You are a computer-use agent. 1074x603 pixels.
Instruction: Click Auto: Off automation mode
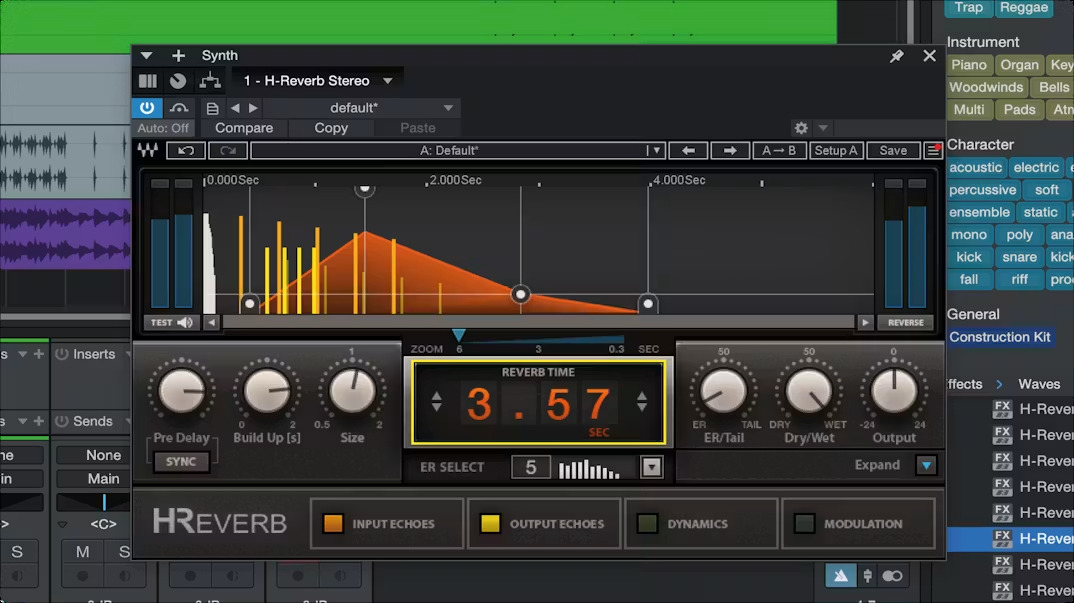(163, 128)
